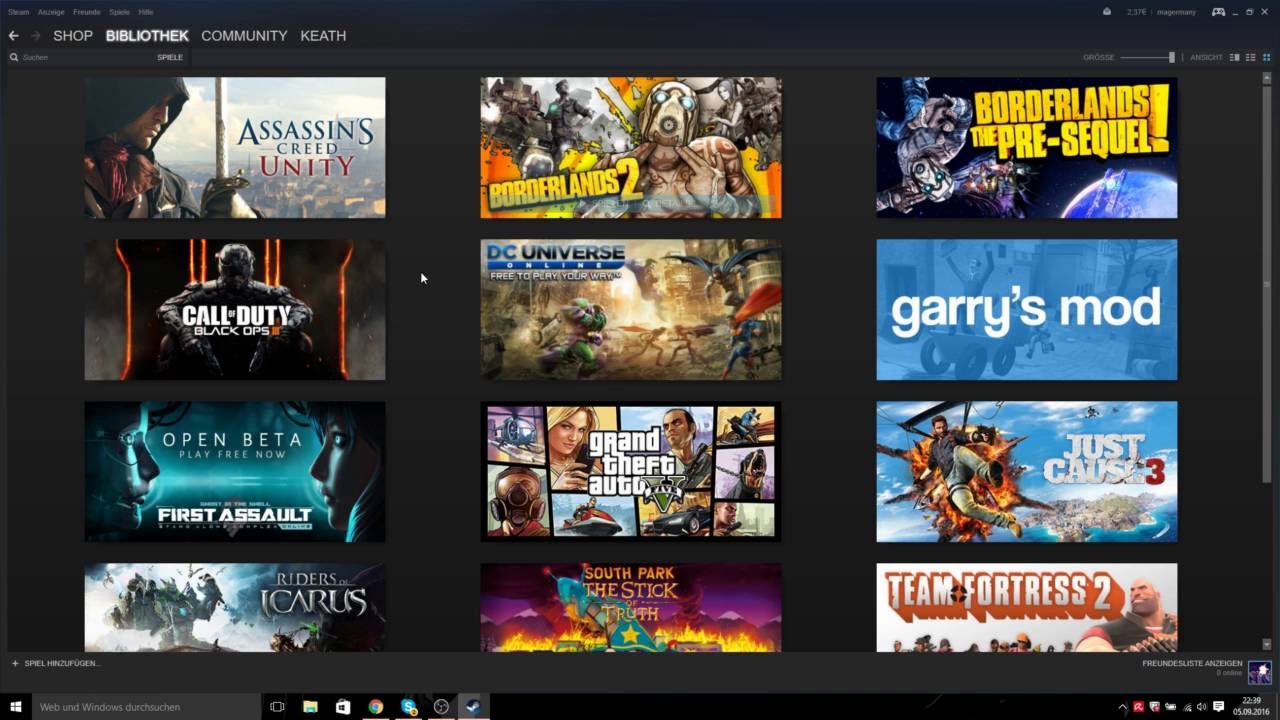Select the garry's mod tile
The image size is (1280, 720).
1027,310
